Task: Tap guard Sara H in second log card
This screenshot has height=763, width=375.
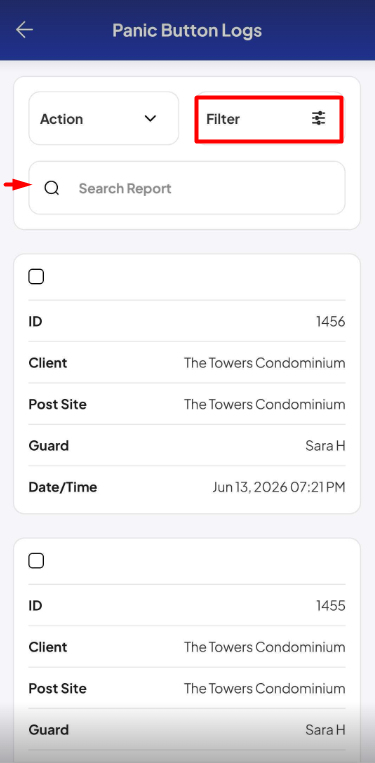Action: 325,730
